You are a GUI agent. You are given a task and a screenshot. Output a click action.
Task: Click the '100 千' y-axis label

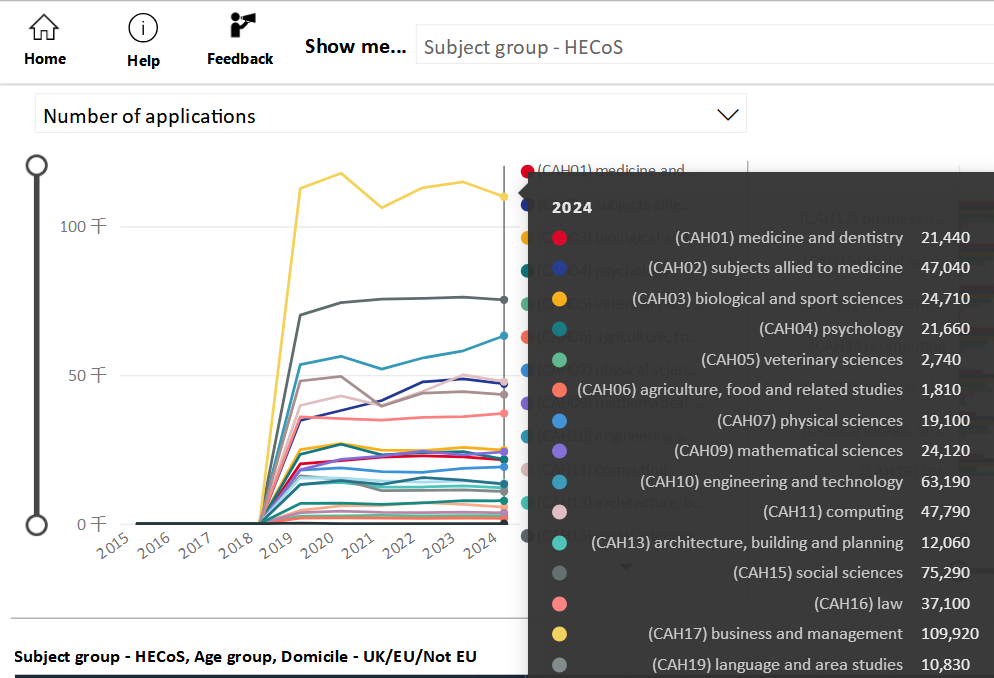(x=83, y=226)
